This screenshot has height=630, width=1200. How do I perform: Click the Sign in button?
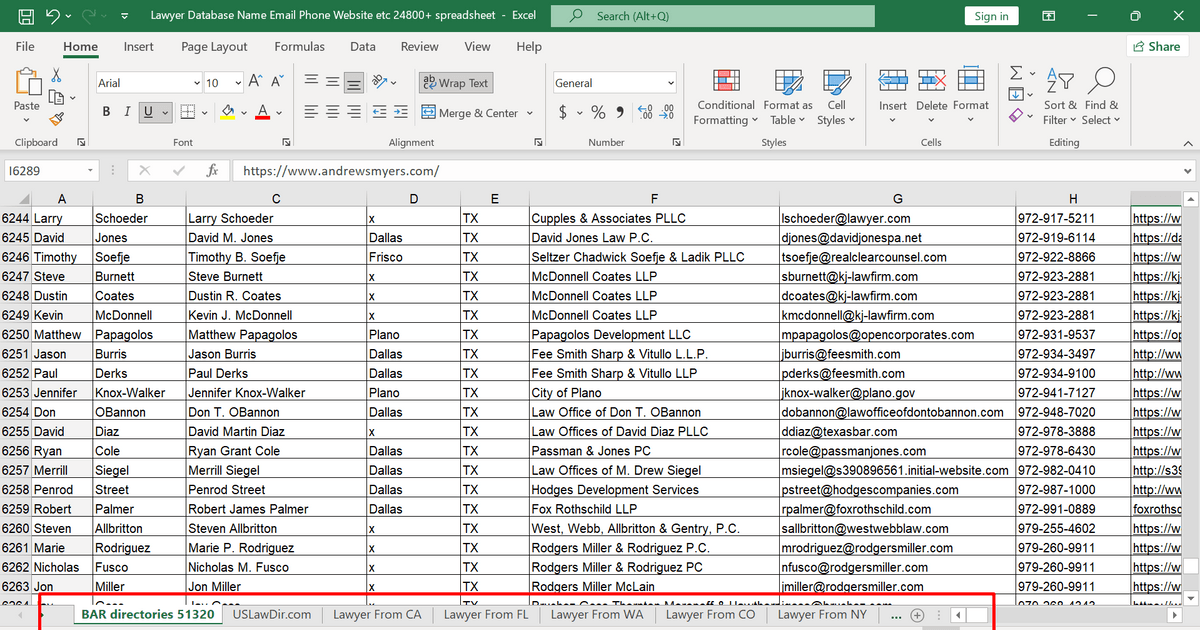991,16
